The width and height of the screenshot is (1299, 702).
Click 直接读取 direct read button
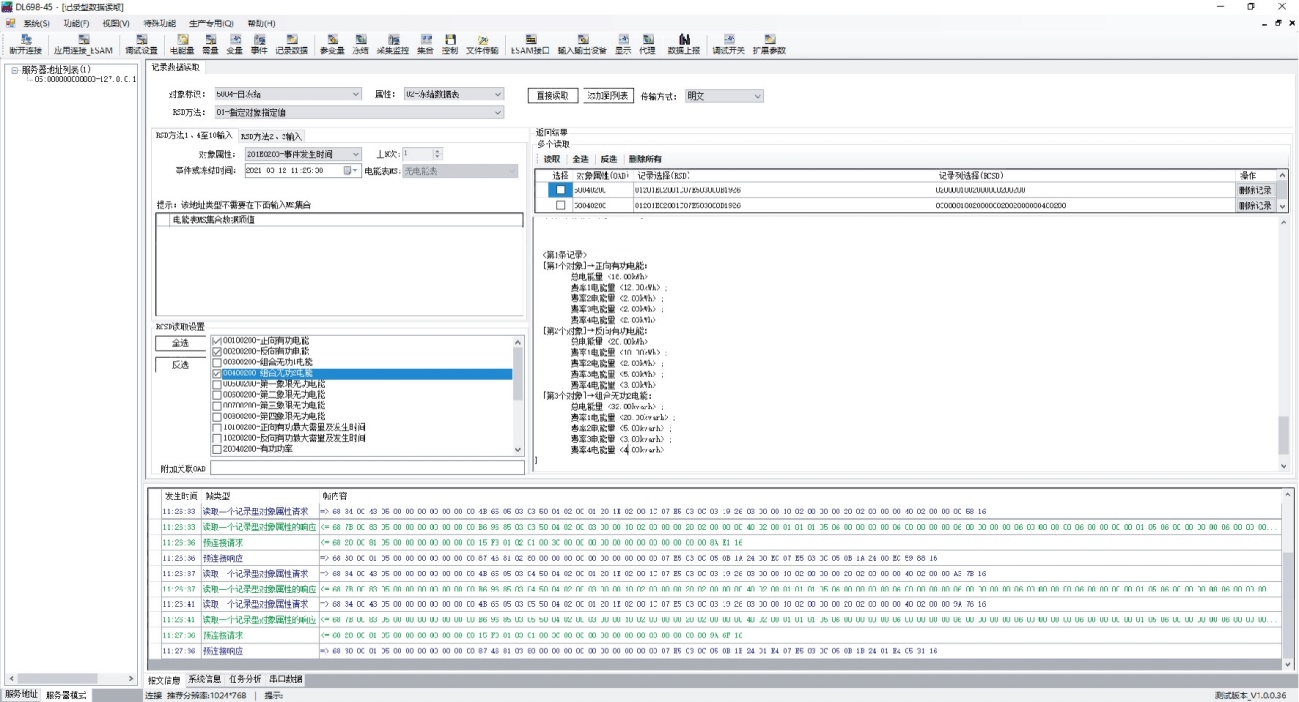point(553,96)
